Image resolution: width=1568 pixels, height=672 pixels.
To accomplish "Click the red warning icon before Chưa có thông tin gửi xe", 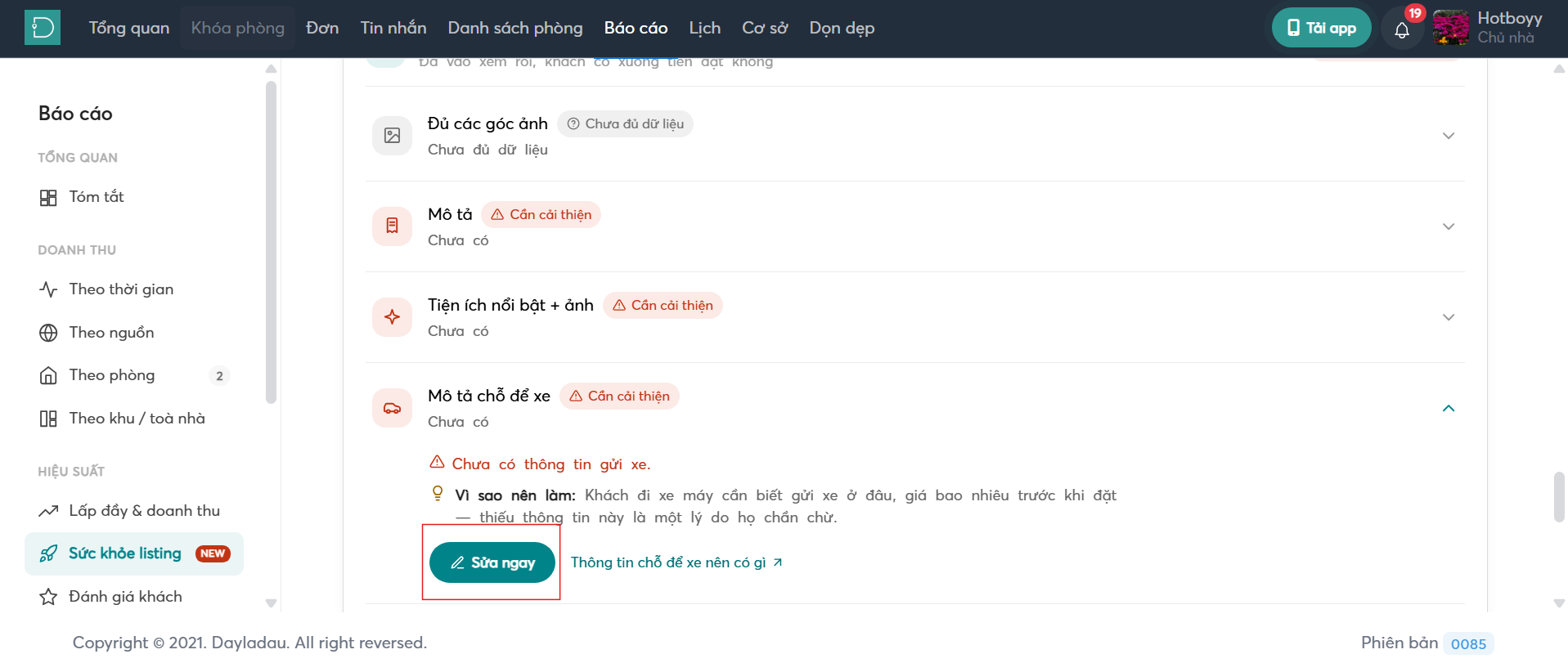I will click(438, 462).
